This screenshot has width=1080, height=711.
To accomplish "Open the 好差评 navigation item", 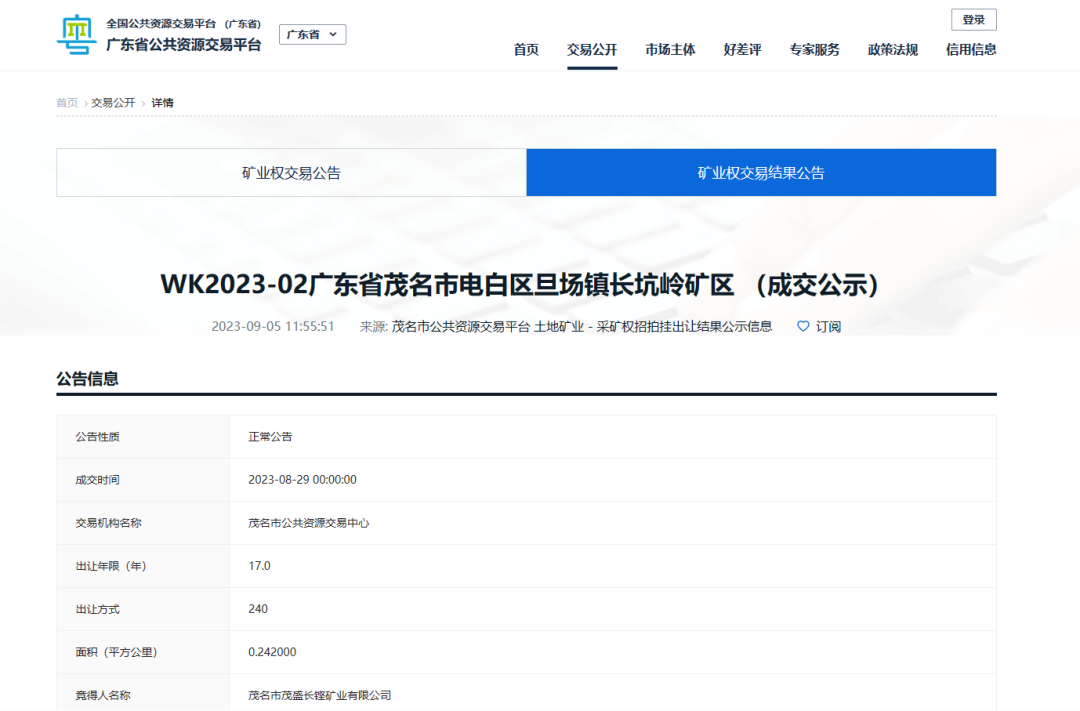I will [x=742, y=50].
